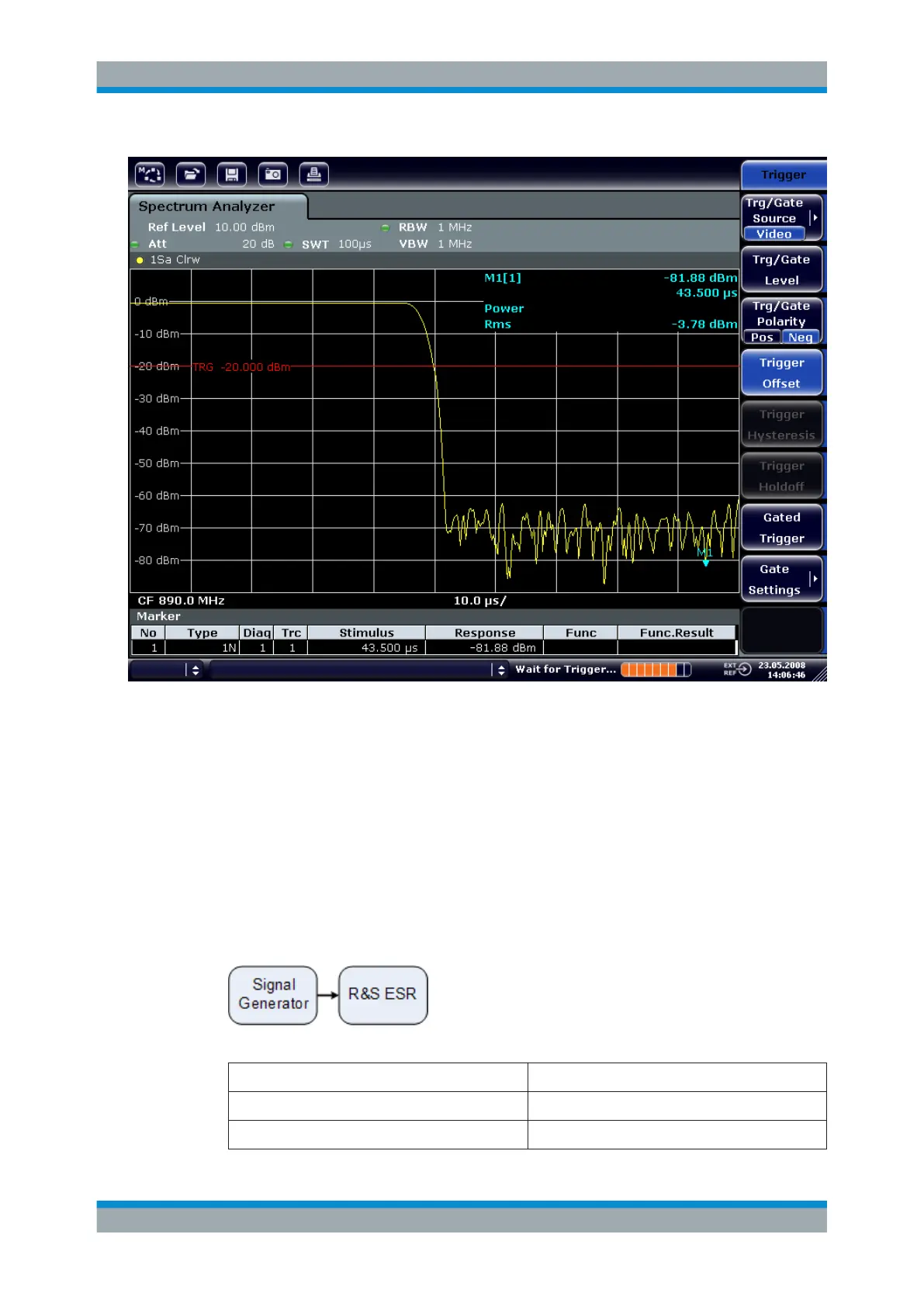Click the marker Type cell 1N
This screenshot has width=924, height=1307.
[x=202, y=647]
